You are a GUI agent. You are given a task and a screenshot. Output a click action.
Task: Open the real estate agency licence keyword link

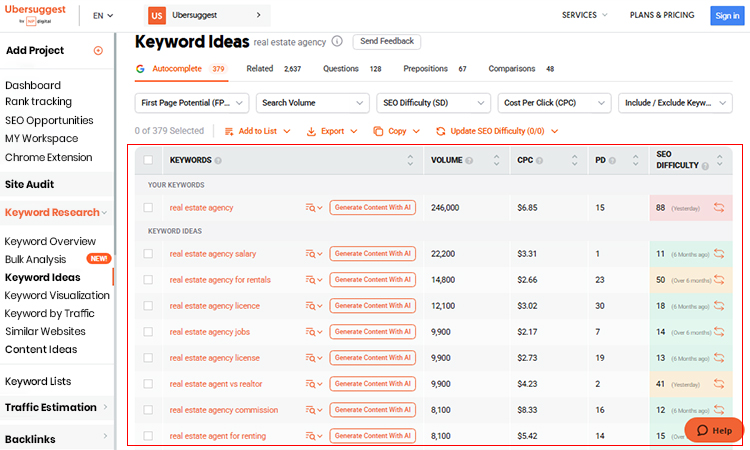click(214, 306)
